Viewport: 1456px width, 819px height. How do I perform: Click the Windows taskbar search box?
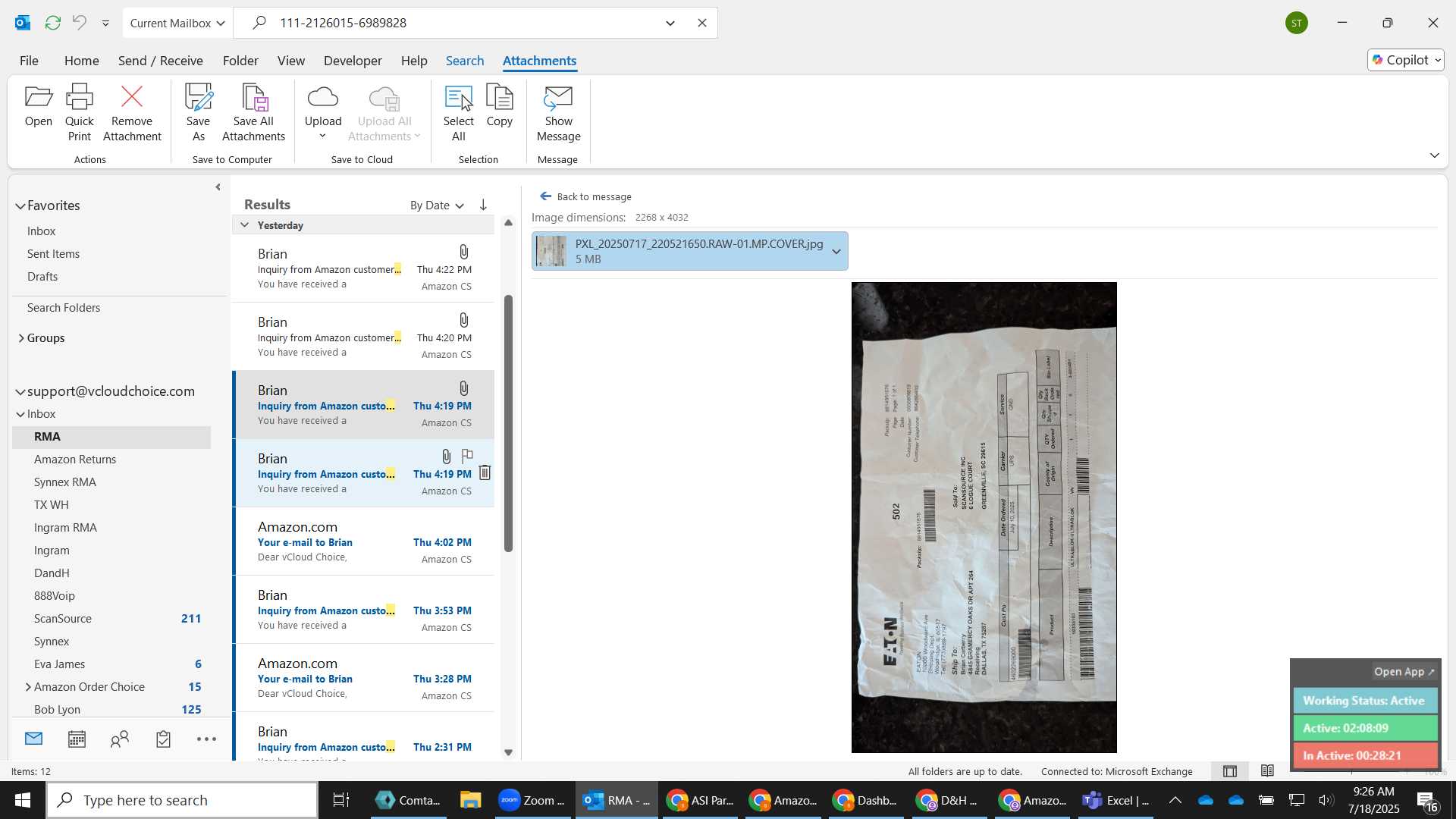pyautogui.click(x=182, y=800)
